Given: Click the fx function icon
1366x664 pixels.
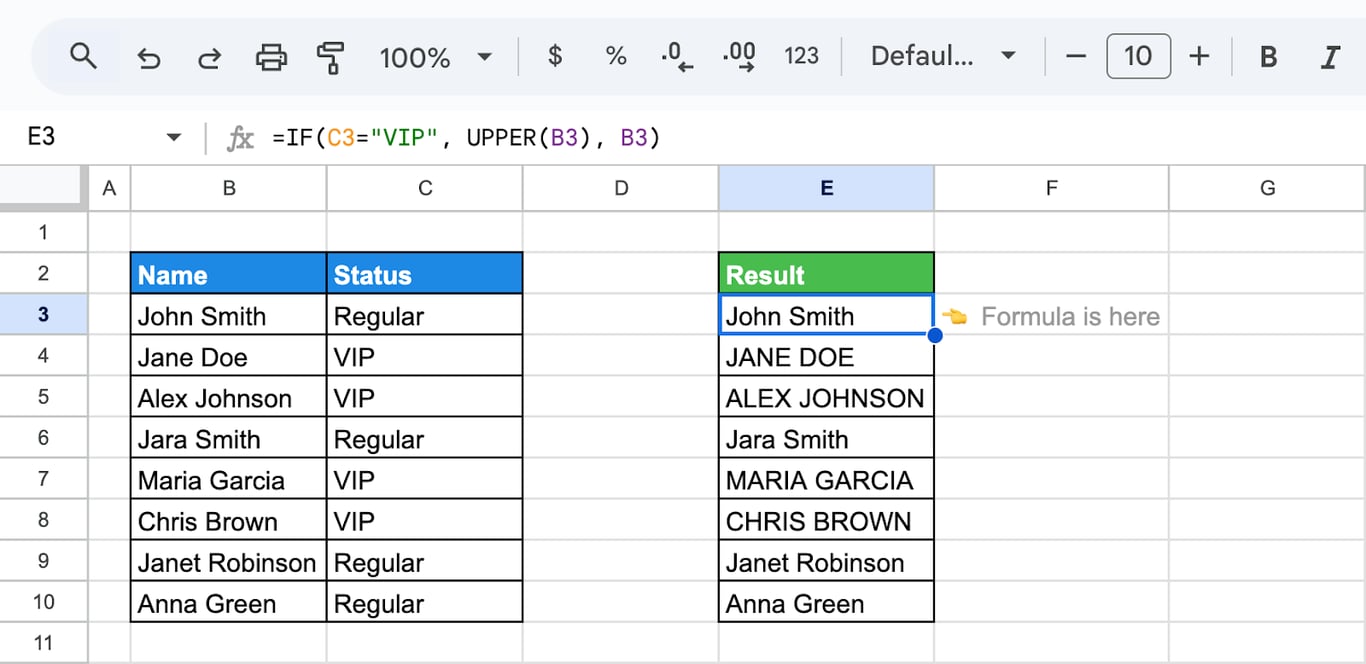Looking at the screenshot, I should coord(240,138).
